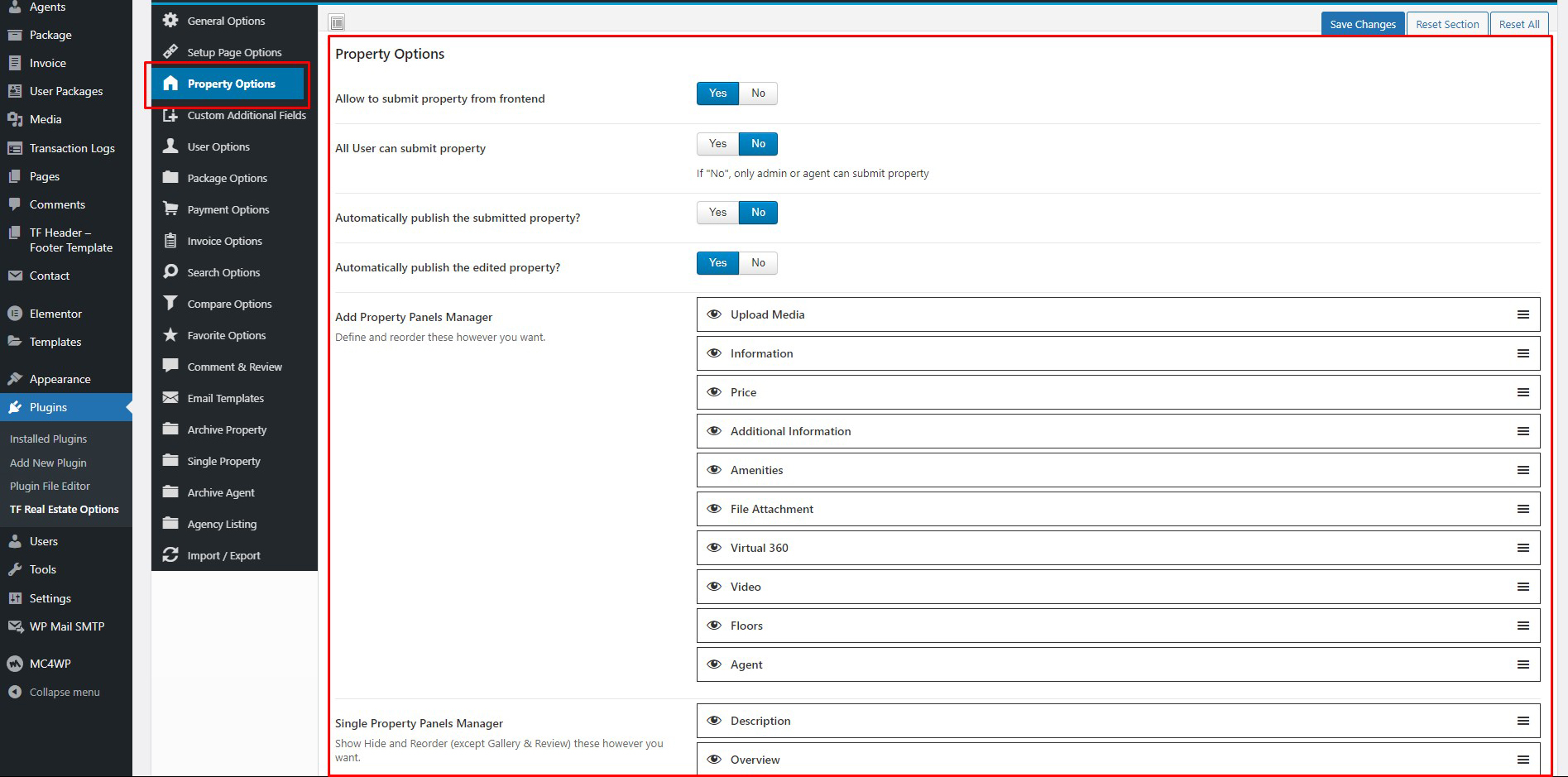The width and height of the screenshot is (1568, 777).
Task: Click the house icon for Property Options
Action: tap(170, 83)
